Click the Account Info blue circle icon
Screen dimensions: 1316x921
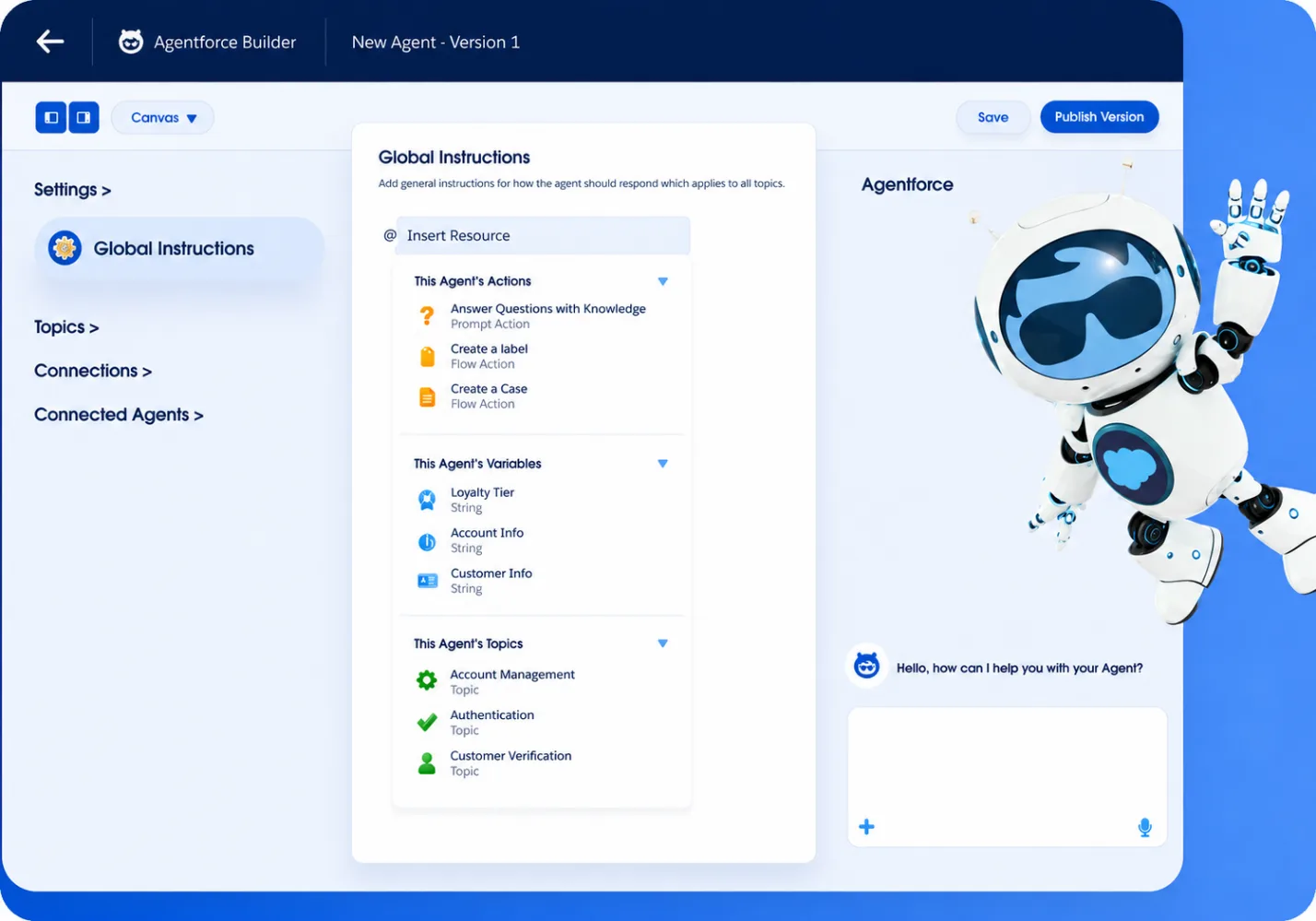click(x=427, y=541)
